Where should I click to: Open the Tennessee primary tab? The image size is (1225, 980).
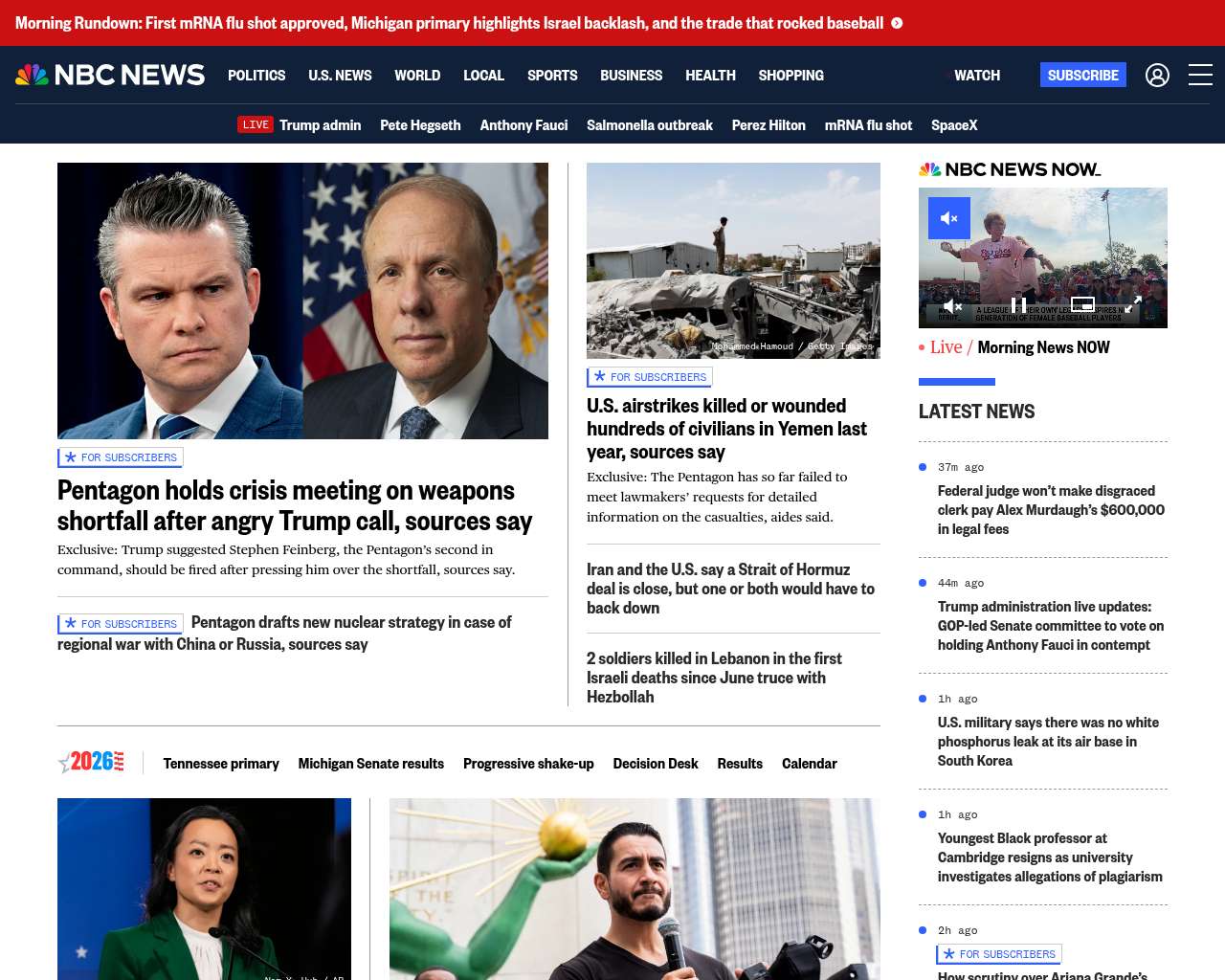tap(221, 763)
